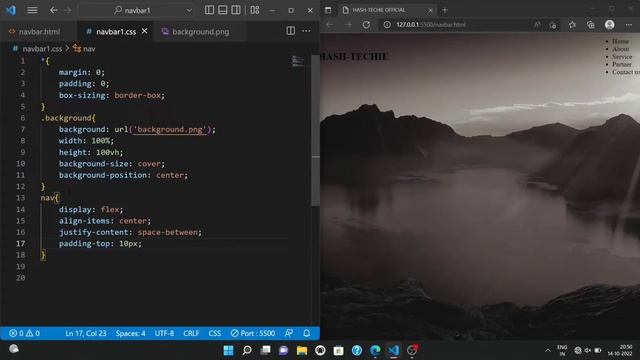The image size is (640, 360).
Task: Open the 'background.png' url link in code
Action: click(169, 129)
